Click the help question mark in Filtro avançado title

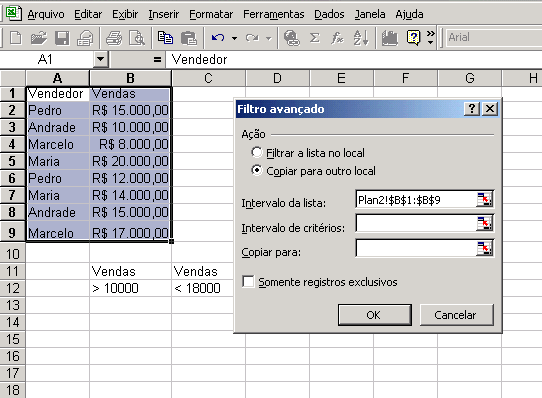coord(471,109)
